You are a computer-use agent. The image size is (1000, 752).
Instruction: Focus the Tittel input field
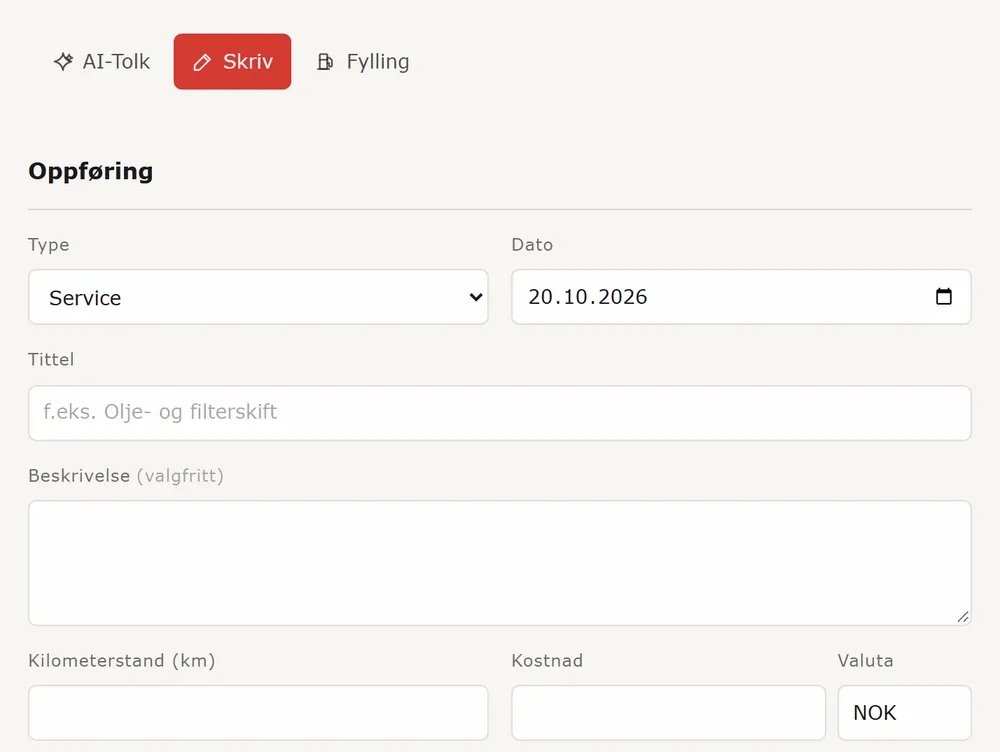pyautogui.click(x=500, y=413)
